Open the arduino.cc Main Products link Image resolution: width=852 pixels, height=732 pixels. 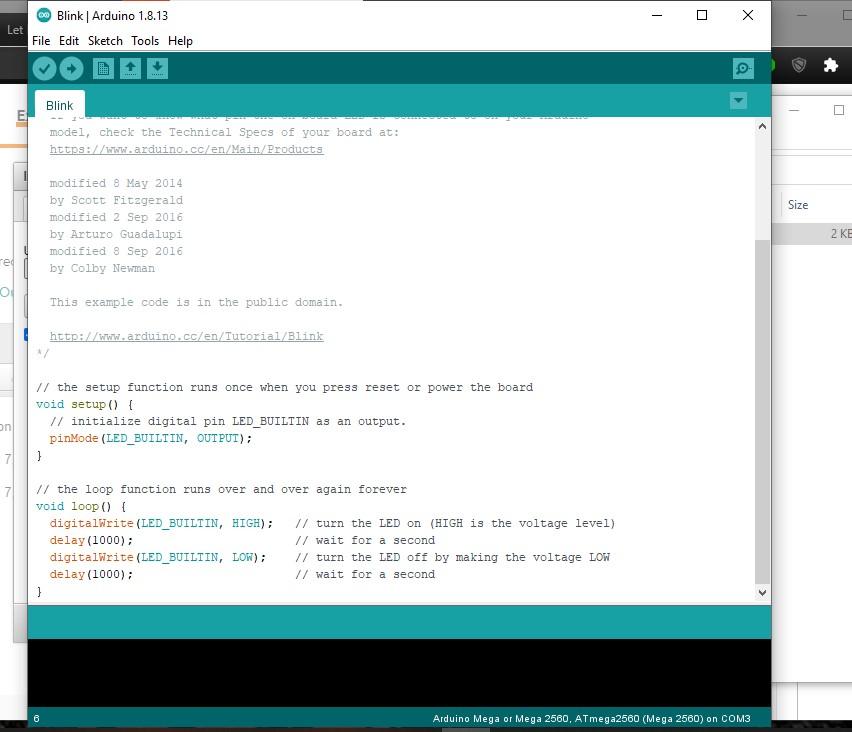coord(186,149)
